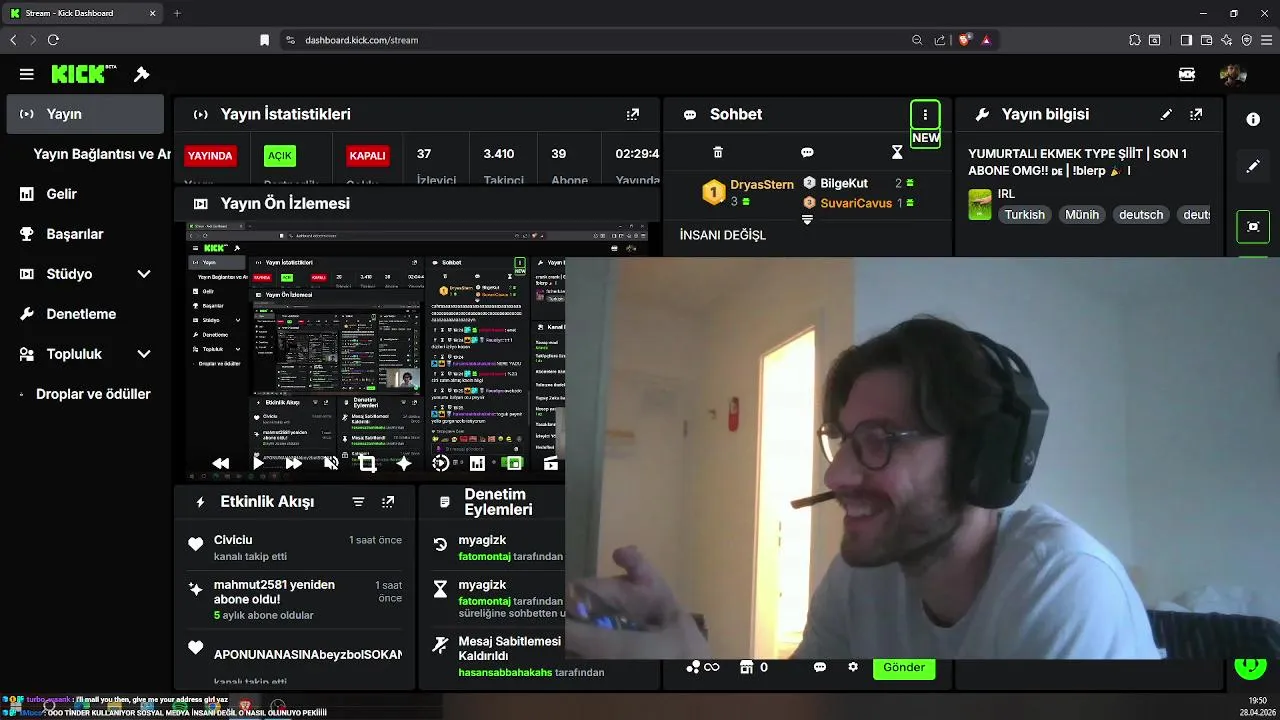1280x720 pixels.
Task: Click the browser address bar URL
Action: point(361,40)
